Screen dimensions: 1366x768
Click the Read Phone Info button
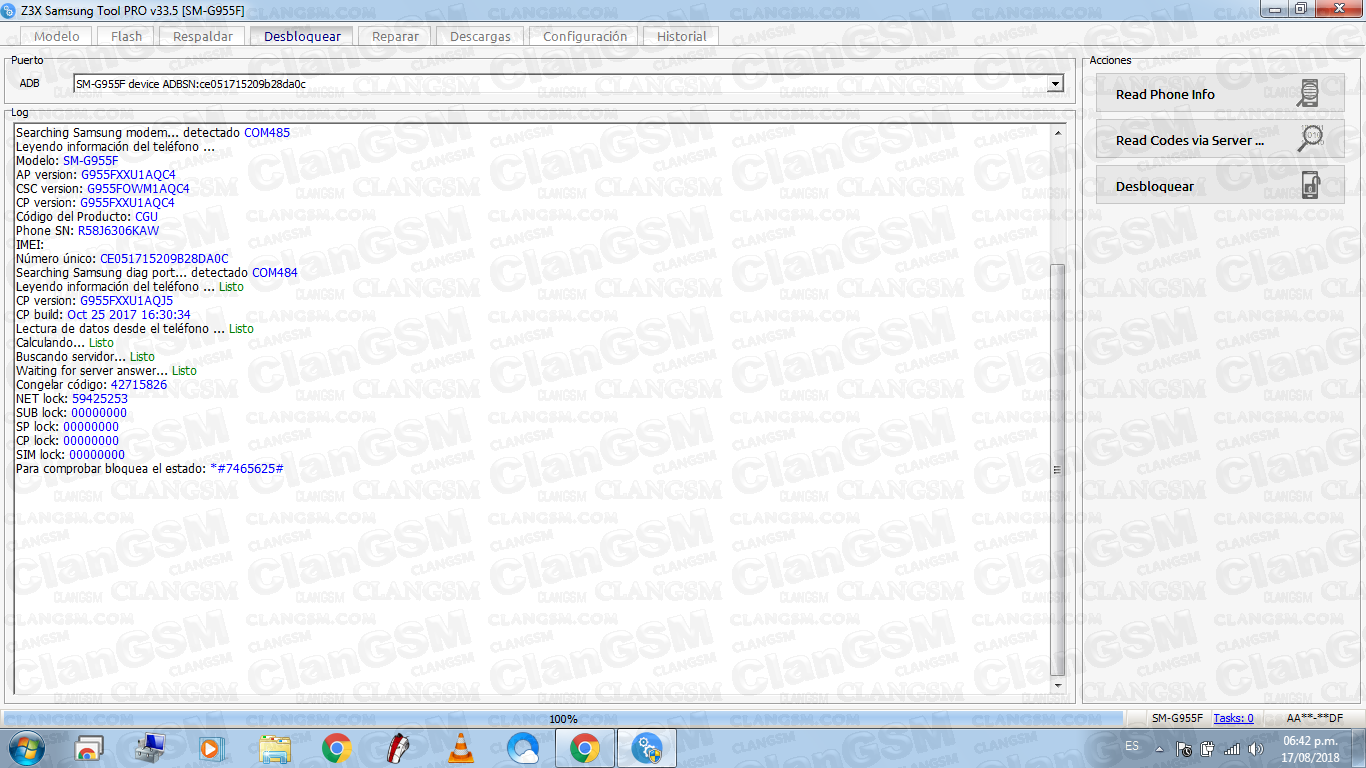[1220, 94]
